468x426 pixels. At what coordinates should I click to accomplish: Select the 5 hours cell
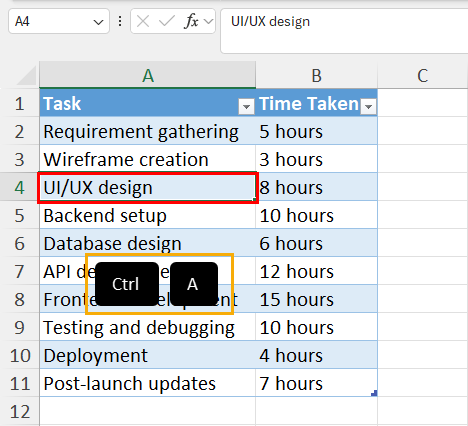tap(316, 131)
